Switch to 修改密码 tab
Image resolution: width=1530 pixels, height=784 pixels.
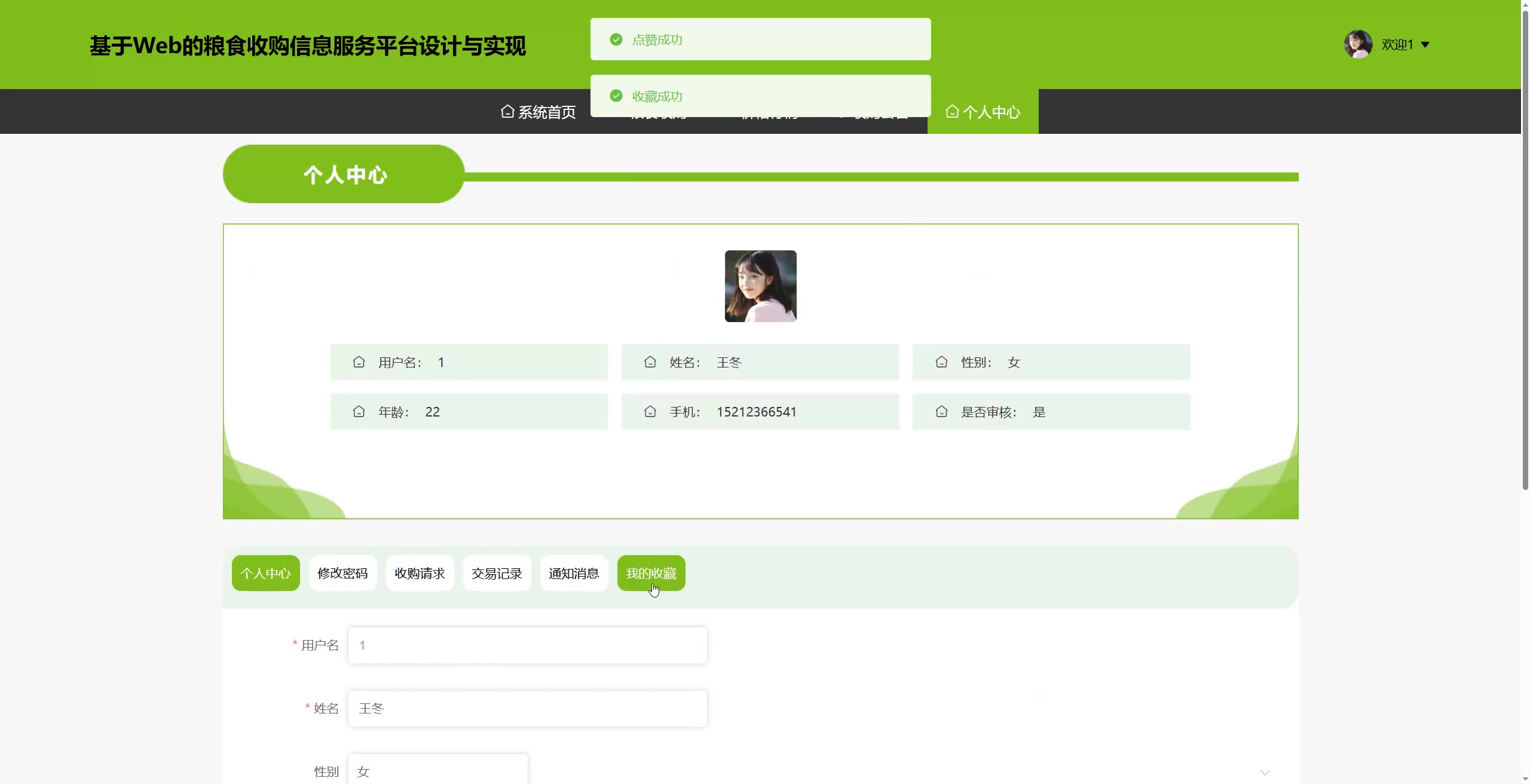342,573
